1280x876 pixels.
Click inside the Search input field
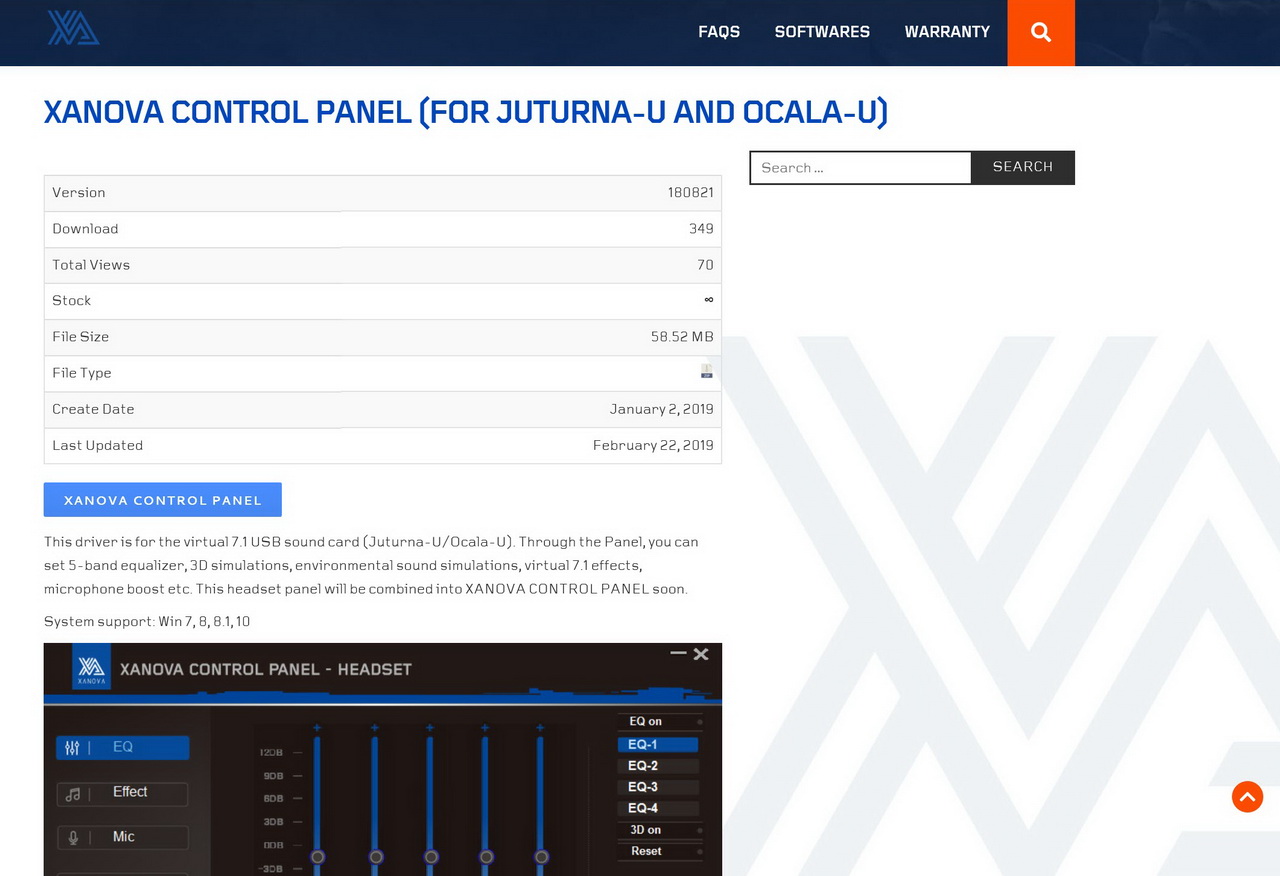pos(860,167)
